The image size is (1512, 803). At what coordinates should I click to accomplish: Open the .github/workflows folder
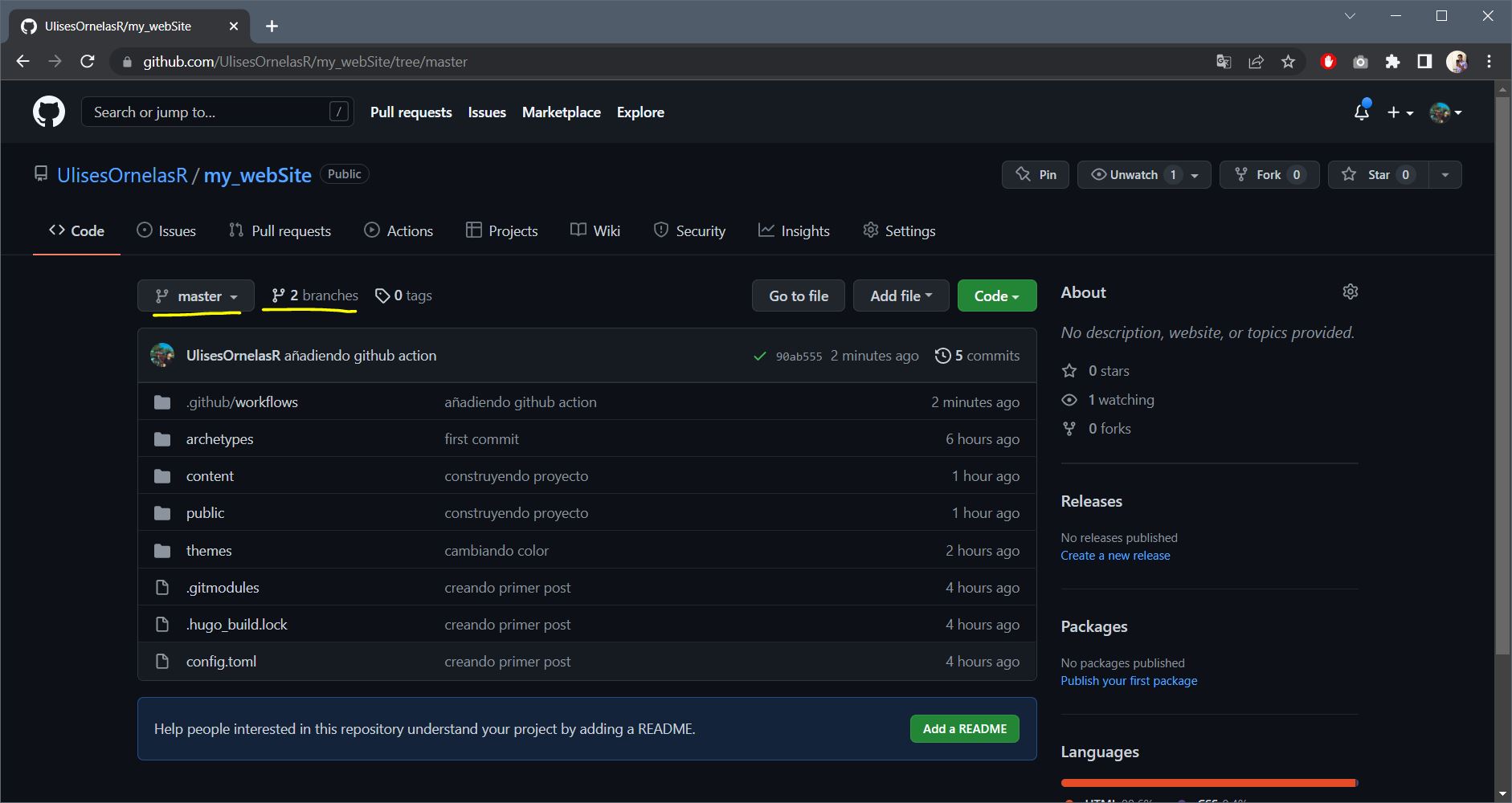click(242, 402)
